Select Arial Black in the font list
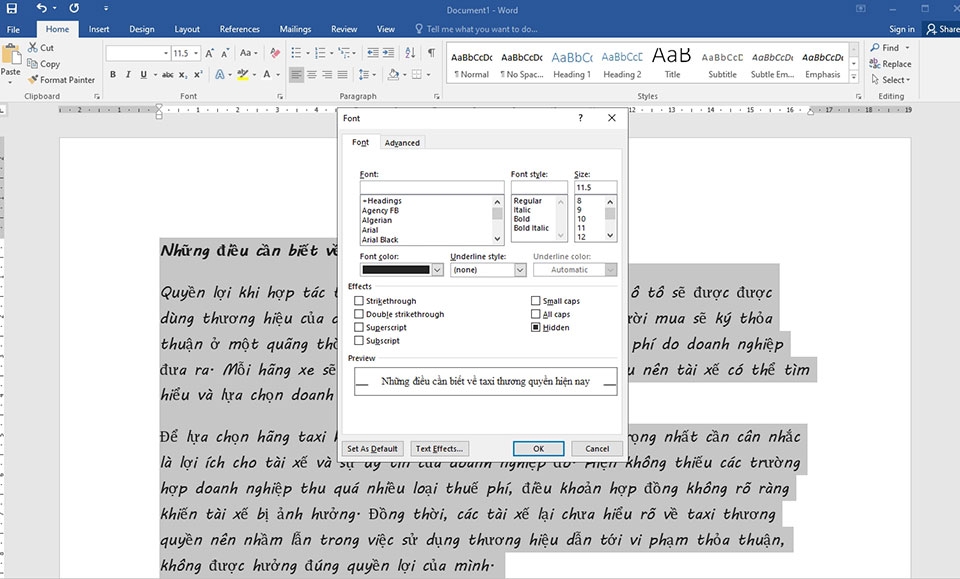960x579 pixels. tap(380, 240)
